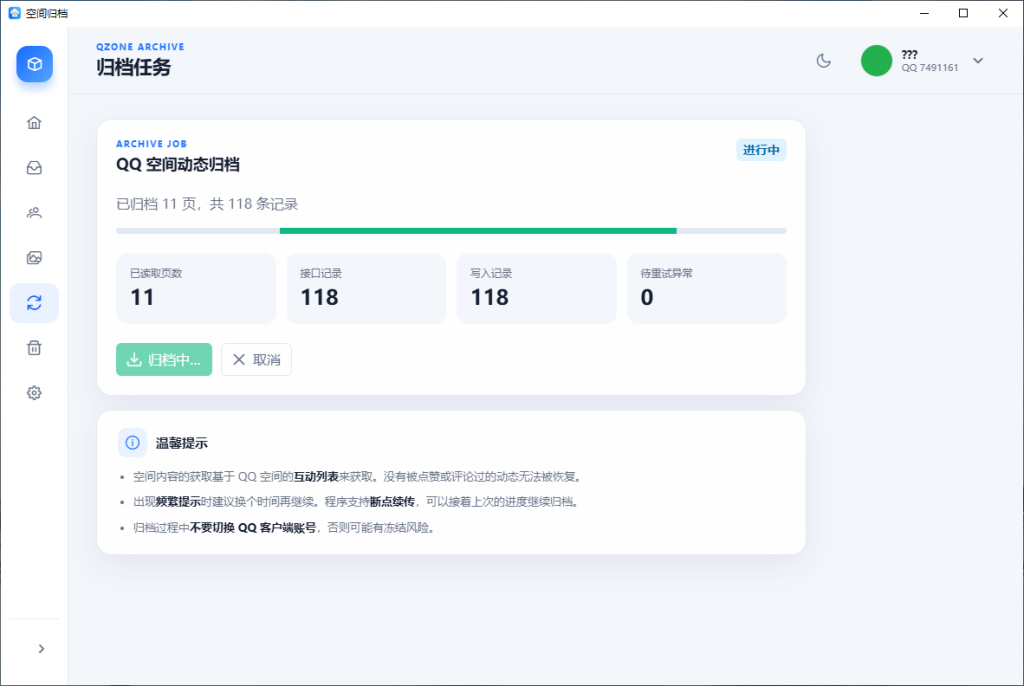Open the inbox tray sidebar icon
The width and height of the screenshot is (1024, 686).
click(34, 168)
